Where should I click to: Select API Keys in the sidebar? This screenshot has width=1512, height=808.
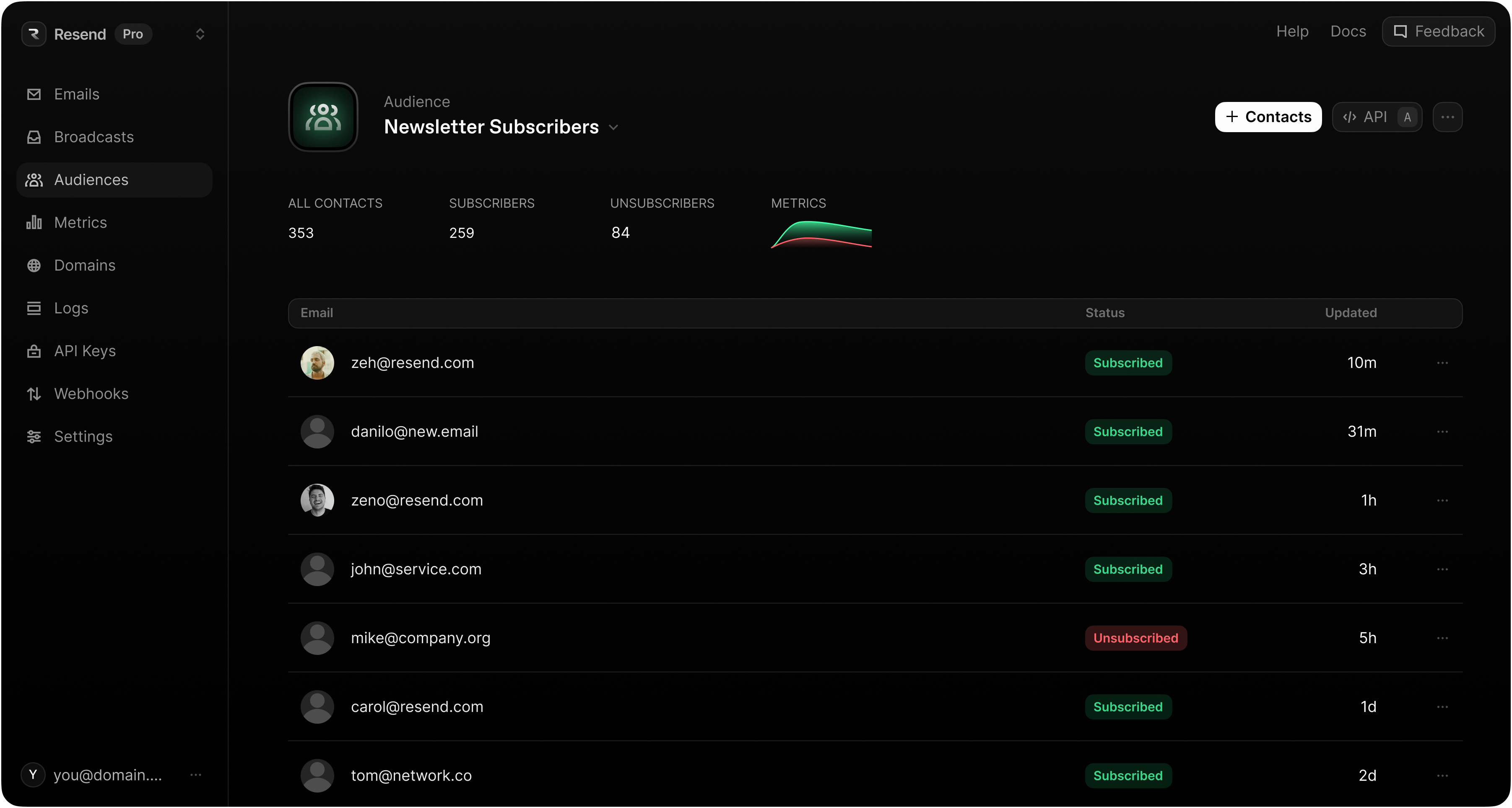[85, 351]
